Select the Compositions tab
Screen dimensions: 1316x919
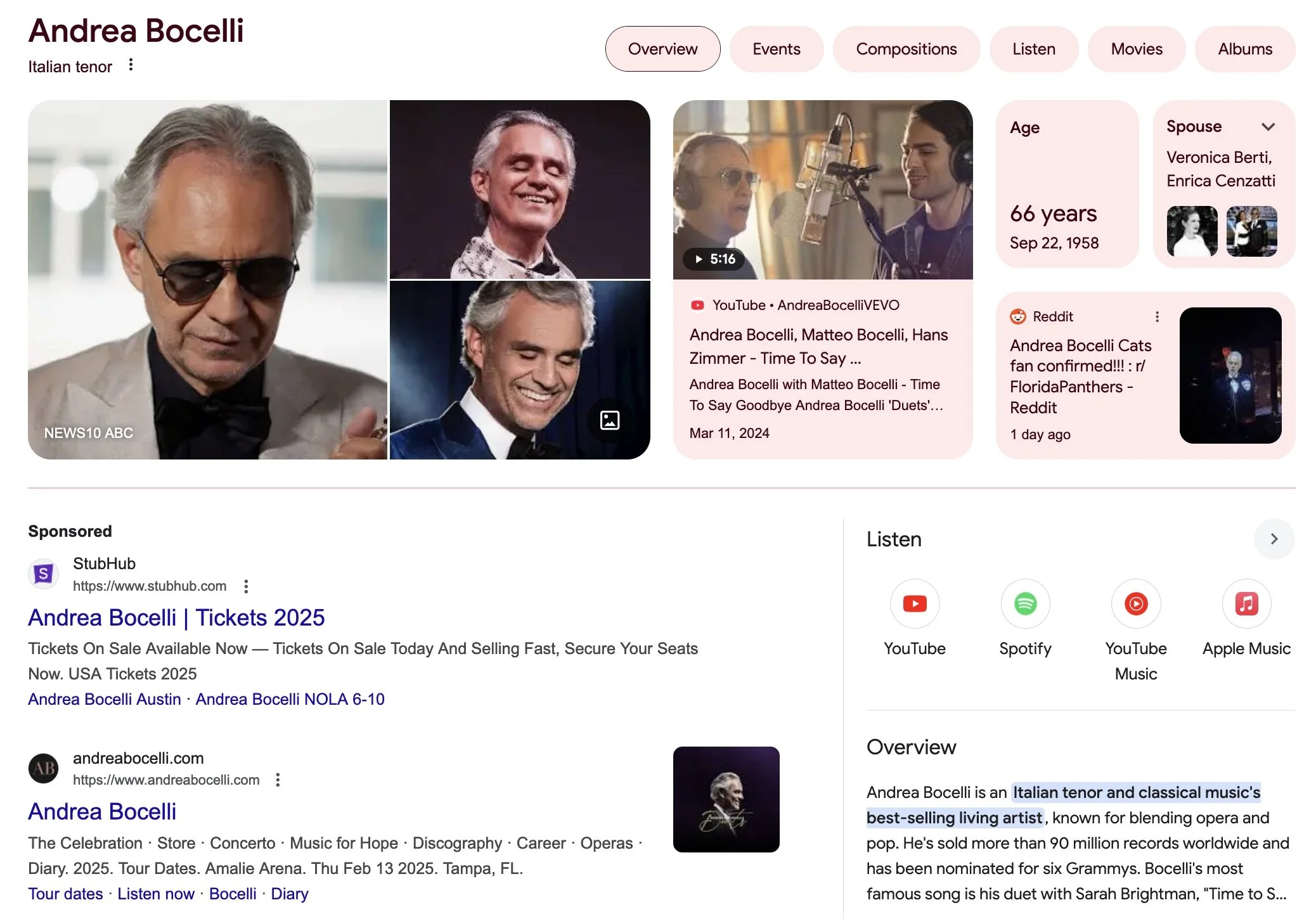point(906,49)
